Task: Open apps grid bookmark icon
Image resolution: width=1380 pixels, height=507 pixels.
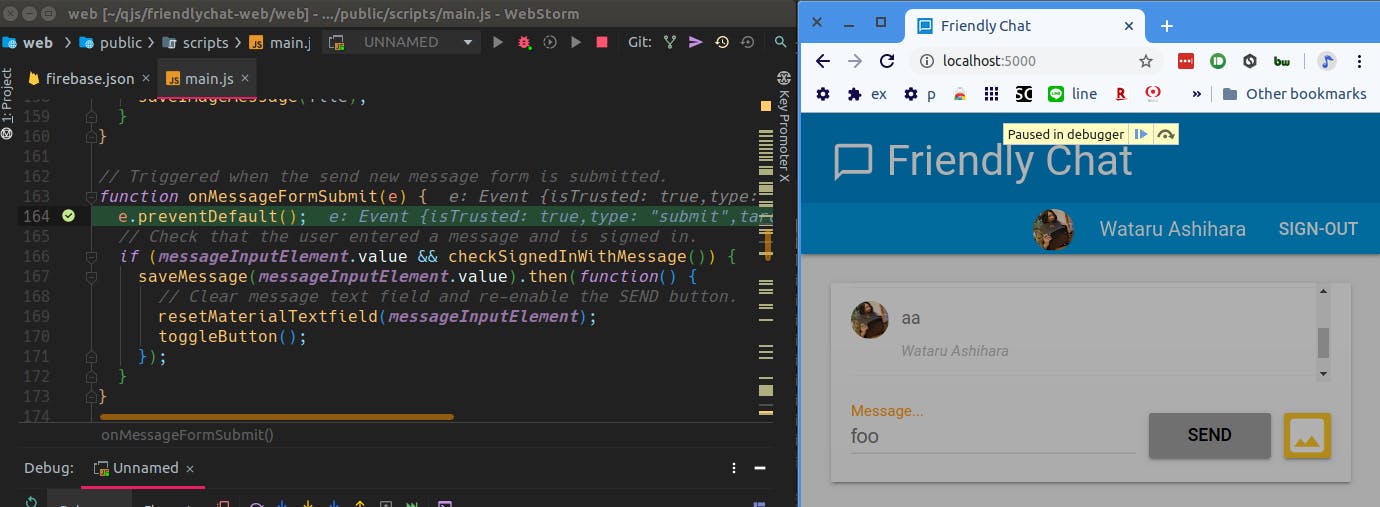Action: 991,94
